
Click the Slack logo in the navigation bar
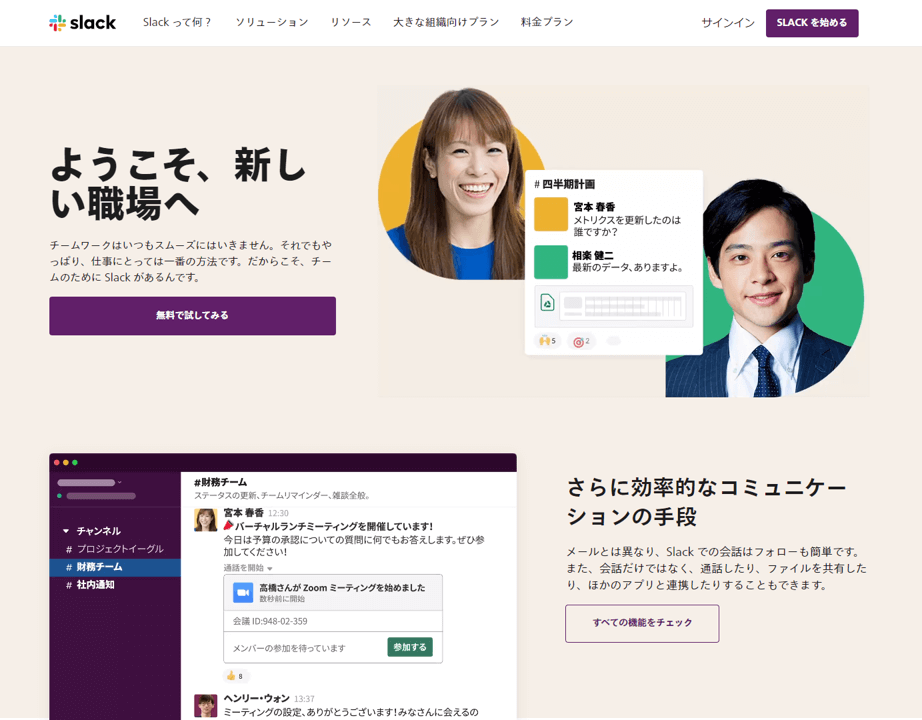82,22
